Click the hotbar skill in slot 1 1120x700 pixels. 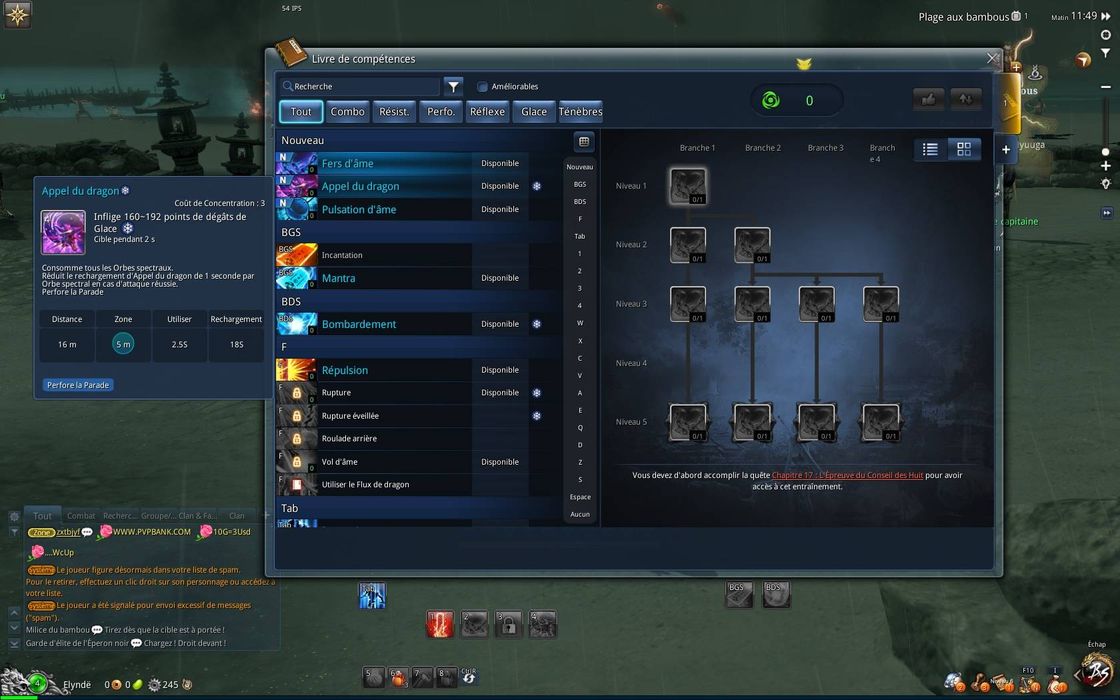[x=440, y=624]
